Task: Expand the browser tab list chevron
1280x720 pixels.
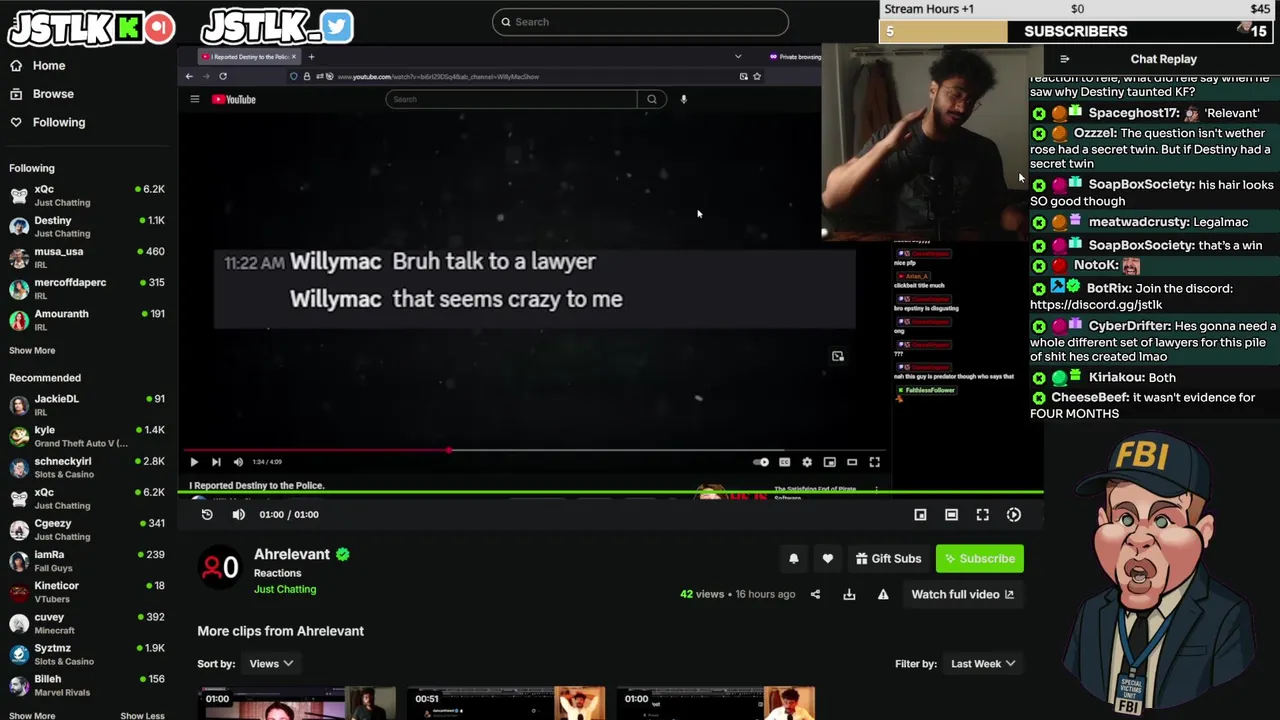Action: [x=738, y=56]
